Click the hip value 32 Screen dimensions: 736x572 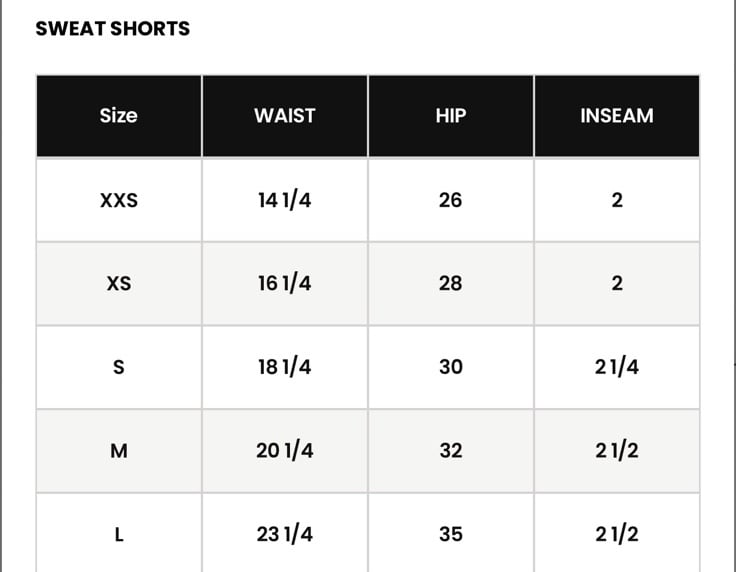pyautogui.click(x=451, y=451)
